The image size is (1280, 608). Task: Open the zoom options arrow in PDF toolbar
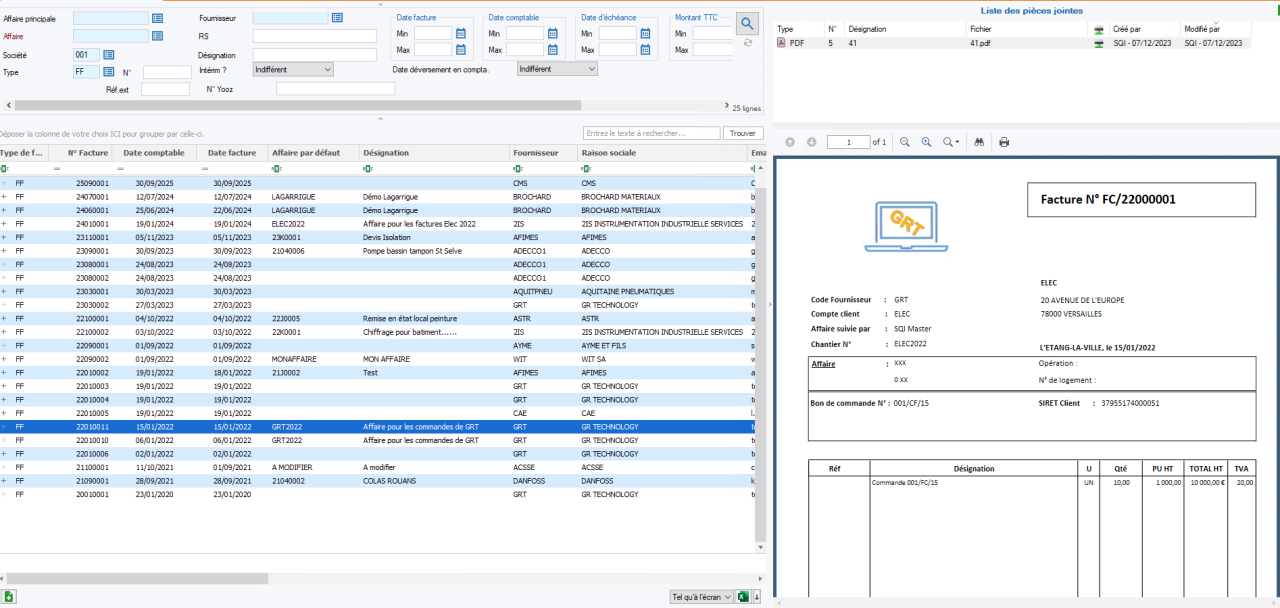point(957,142)
